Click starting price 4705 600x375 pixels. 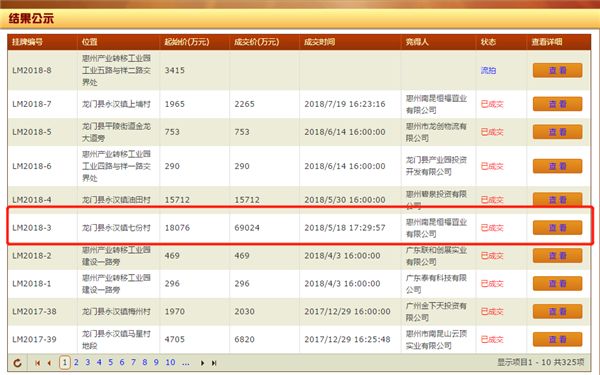click(175, 339)
